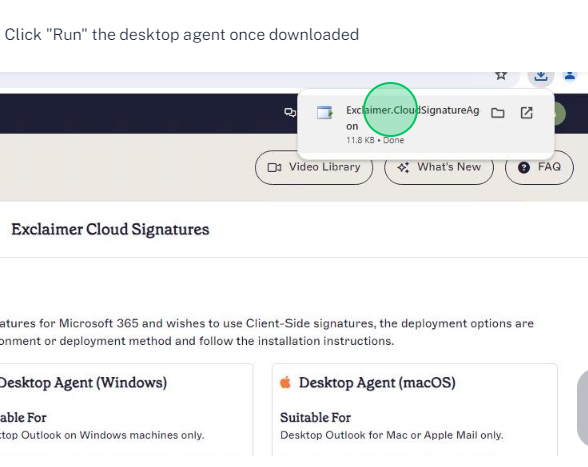Viewport: 588px width, 467px height.
Task: Open the browser profile avatar icon
Action: 570,75
